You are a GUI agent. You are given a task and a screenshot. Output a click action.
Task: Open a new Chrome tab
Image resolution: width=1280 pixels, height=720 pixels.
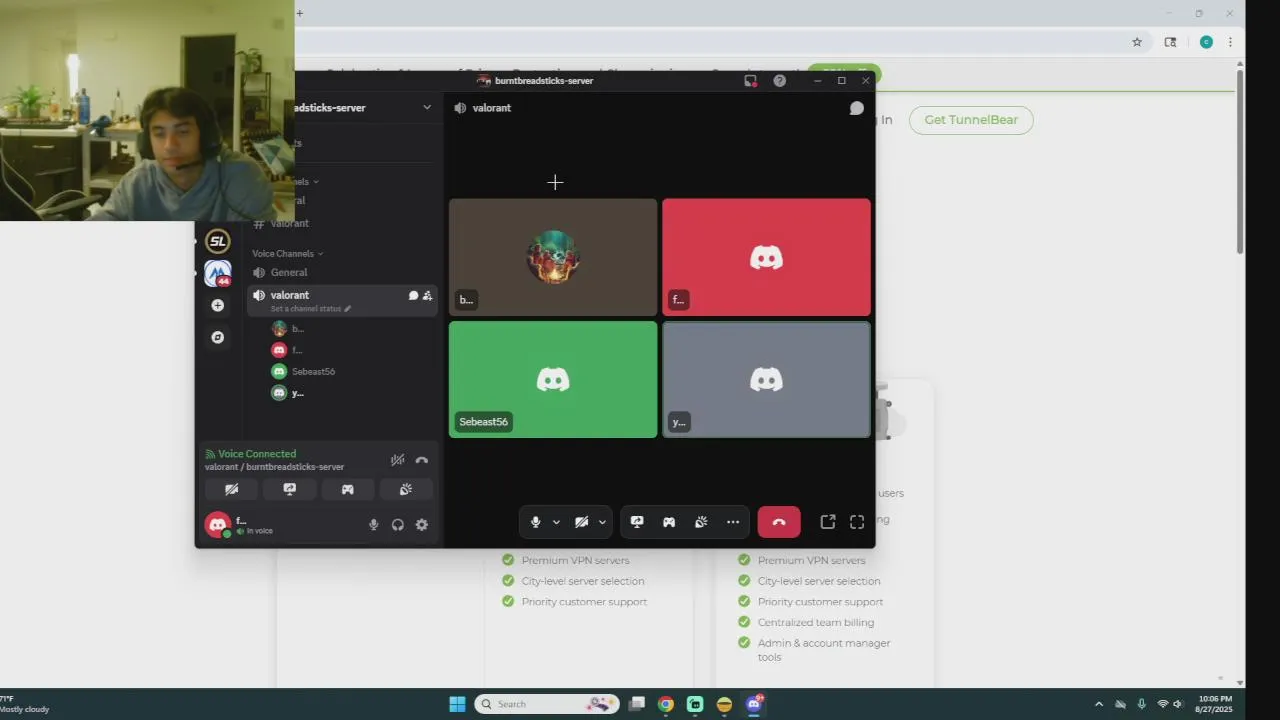[x=299, y=13]
